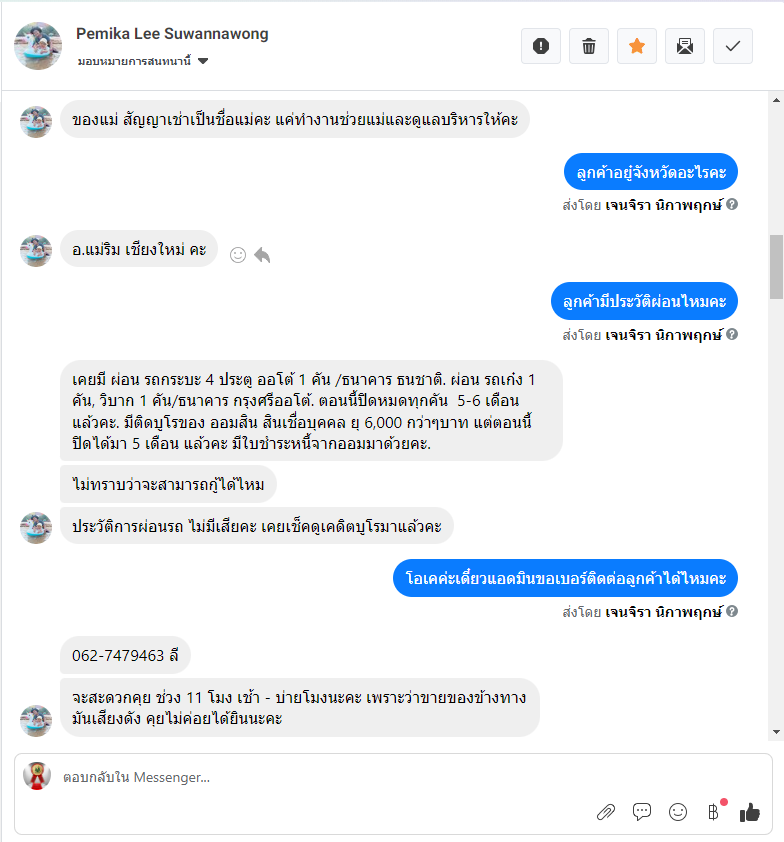784x842 pixels.
Task: Open Pemika Lee Suwannawong profile name
Action: click(x=172, y=34)
